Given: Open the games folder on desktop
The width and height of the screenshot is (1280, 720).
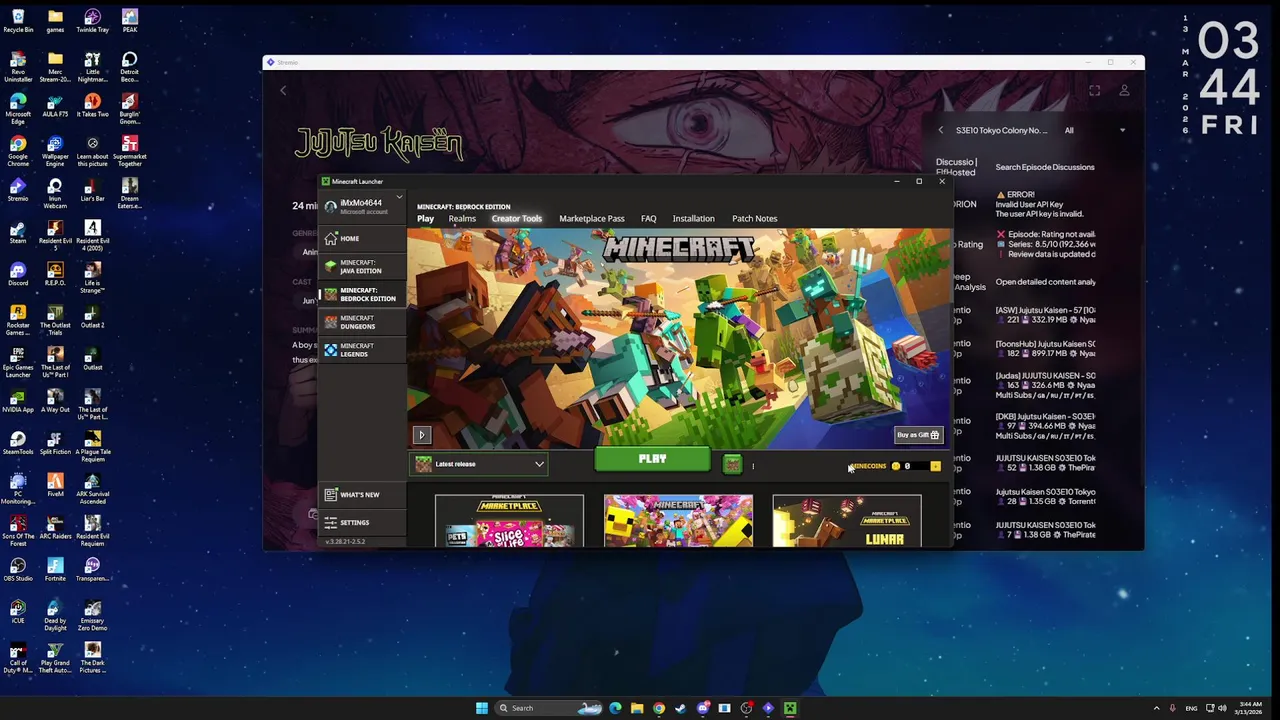Looking at the screenshot, I should [x=55, y=21].
